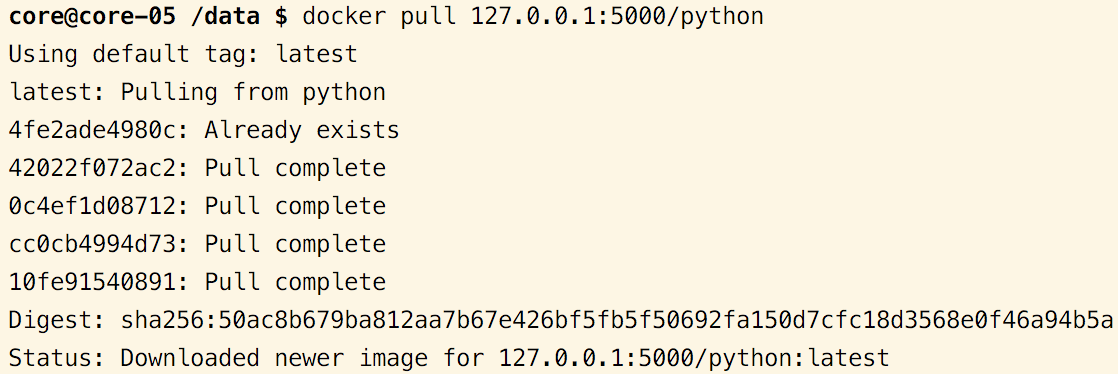The width and height of the screenshot is (1118, 374).
Task: Click the core@core-05 prompt text
Action: click(93, 16)
